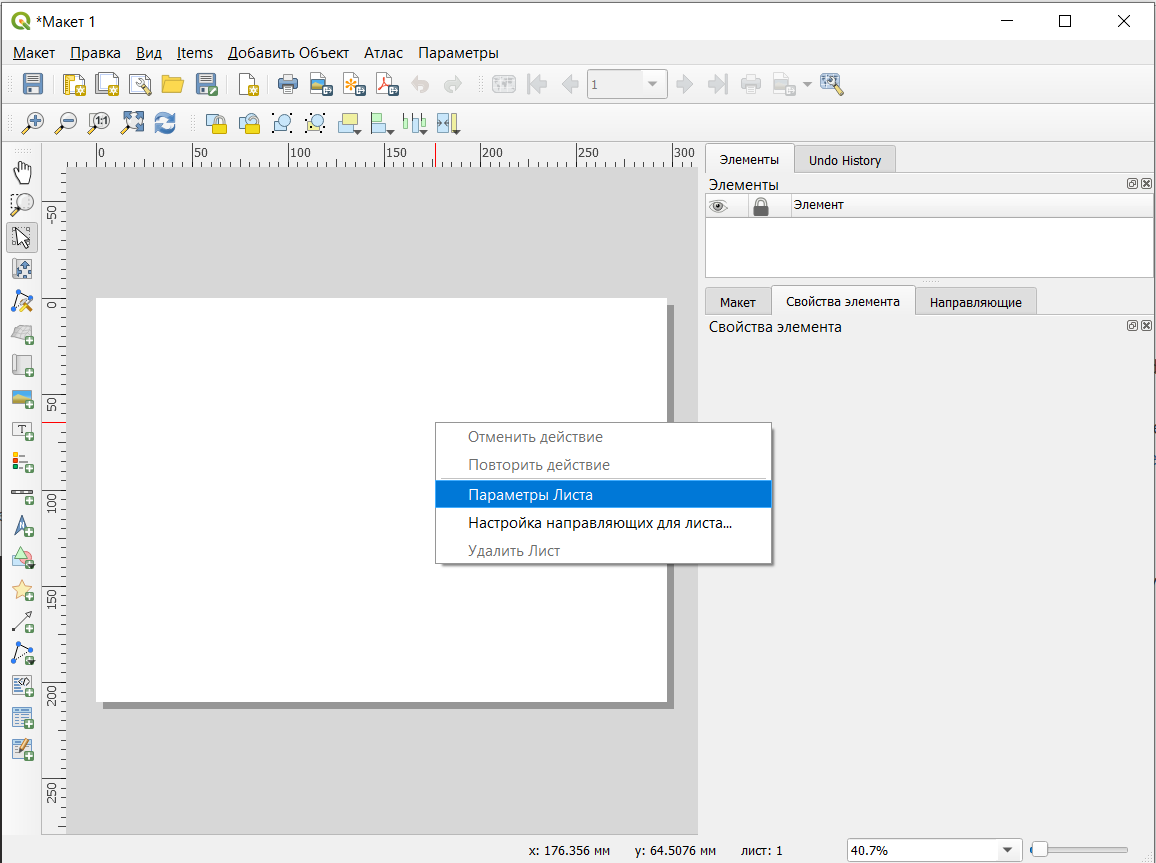The width and height of the screenshot is (1156, 863).
Task: Click the Print layout icon
Action: pos(288,85)
